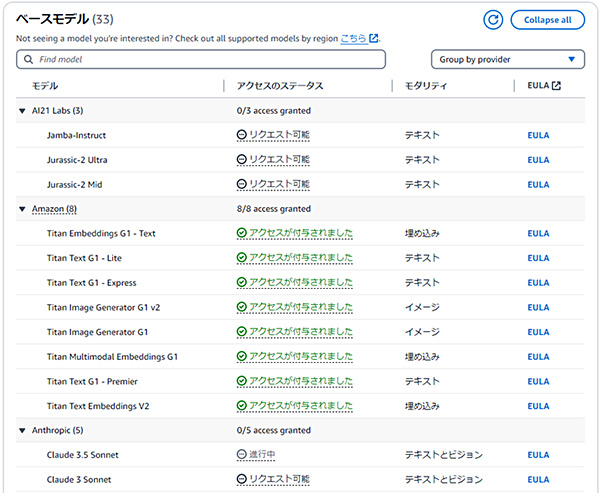Click the 0/3 access granted text
The height and width of the screenshot is (493, 600).
pyautogui.click(x=274, y=111)
